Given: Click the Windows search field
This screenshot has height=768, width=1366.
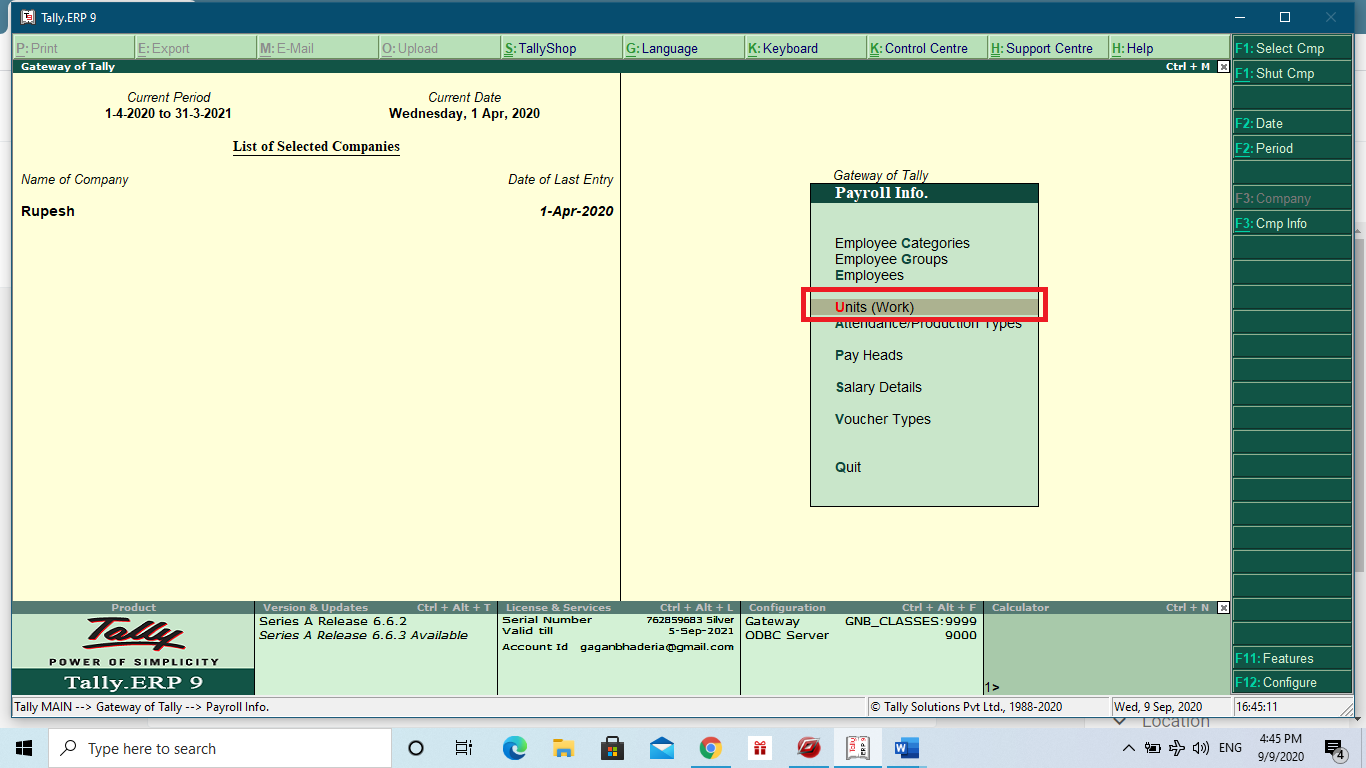Looking at the screenshot, I should [x=220, y=748].
